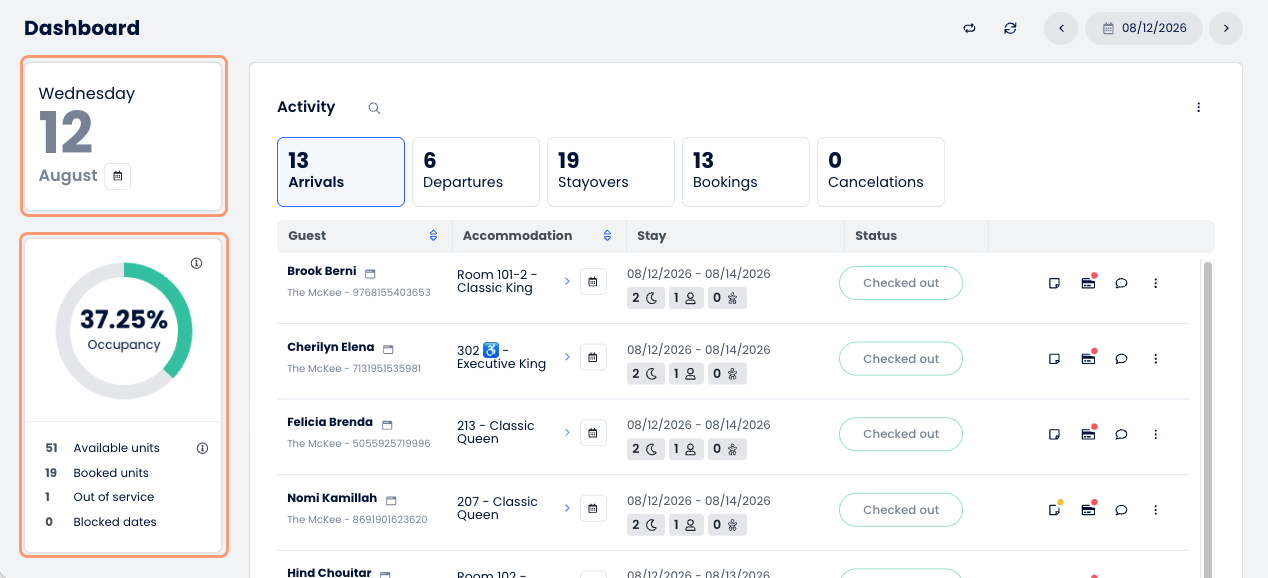Viewport: 1268px width, 578px height.
Task: Select the 6 Departures tab
Action: [x=476, y=172]
